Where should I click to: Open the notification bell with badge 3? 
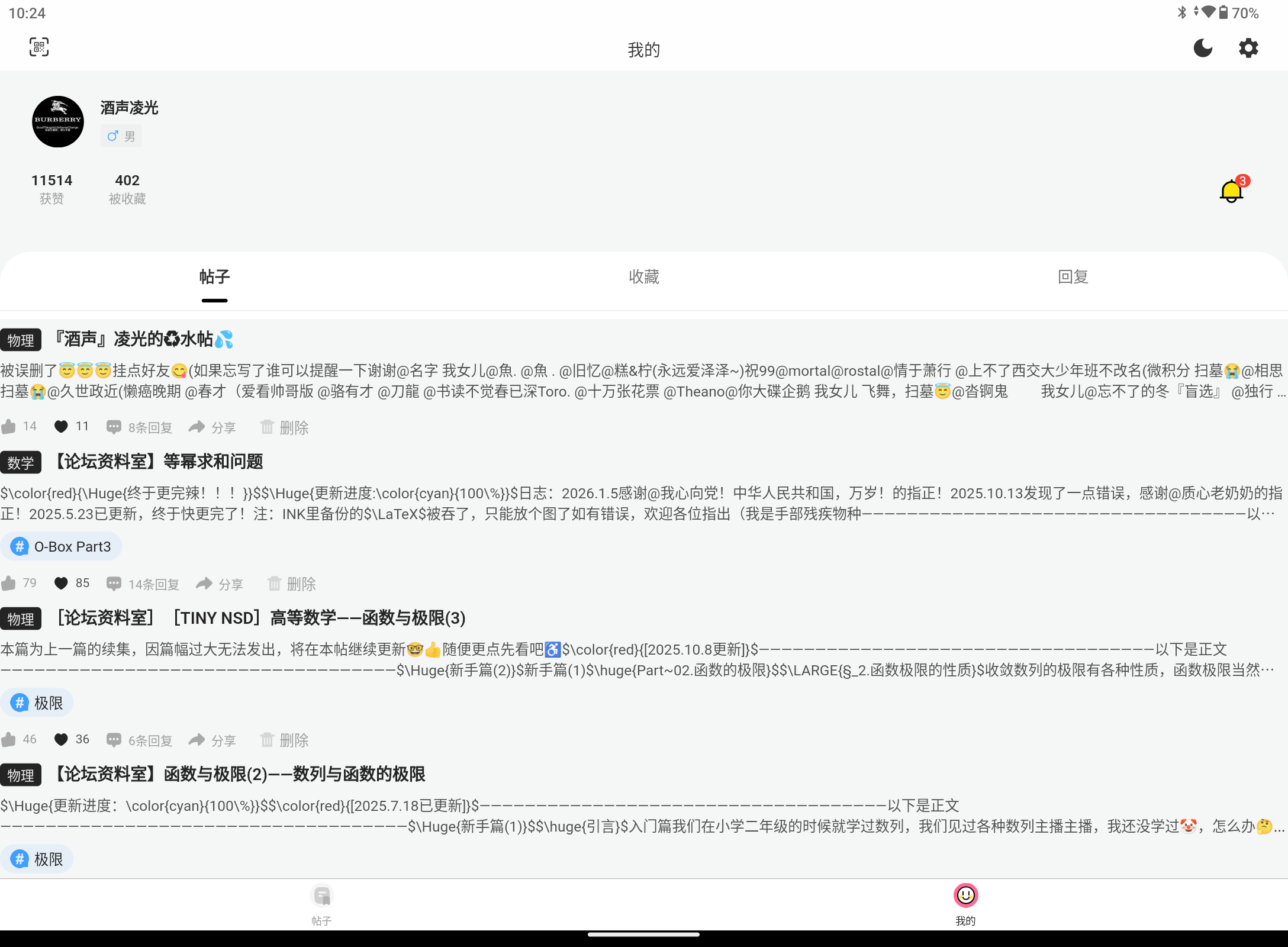tap(1231, 191)
